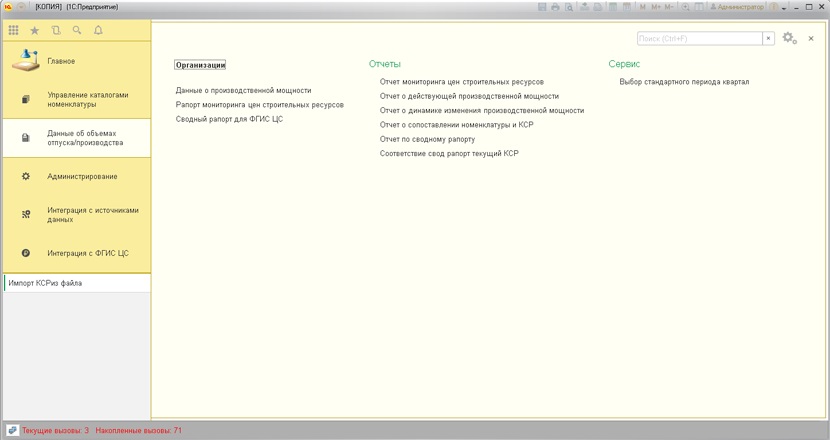
Task: Click the Администратор user label
Action: [x=737, y=7]
